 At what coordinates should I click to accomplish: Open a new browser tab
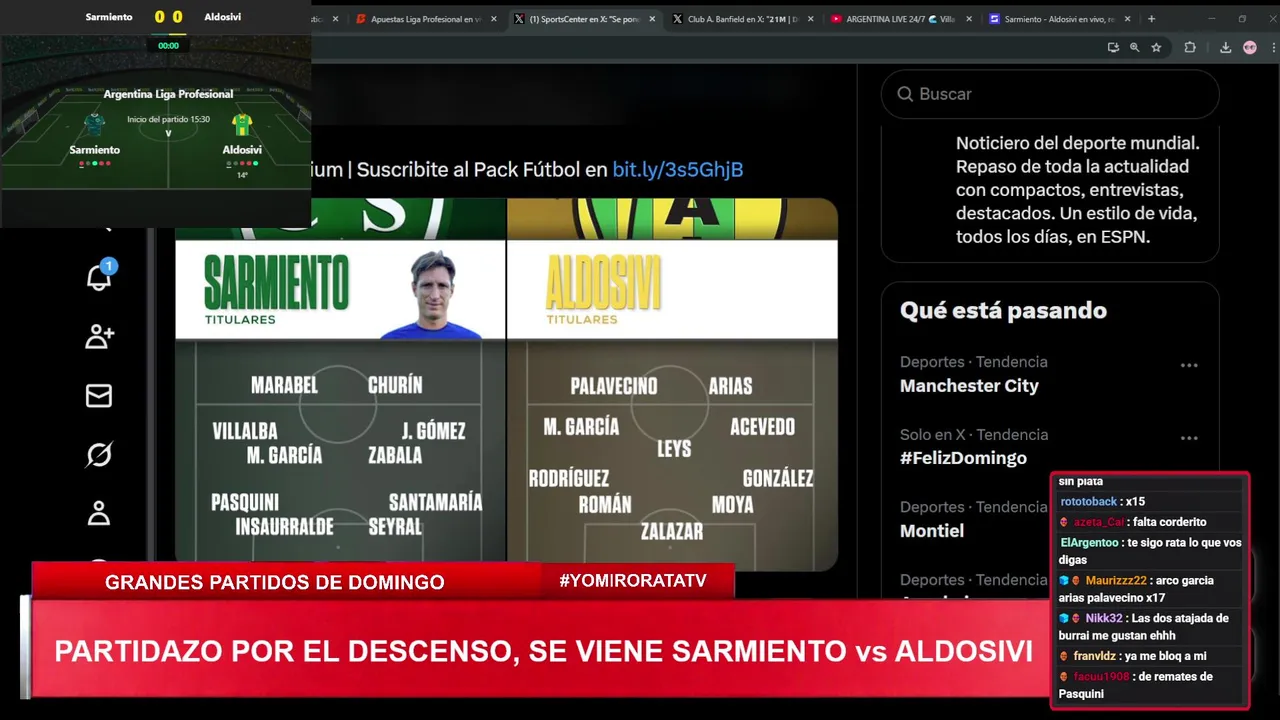tap(1151, 18)
